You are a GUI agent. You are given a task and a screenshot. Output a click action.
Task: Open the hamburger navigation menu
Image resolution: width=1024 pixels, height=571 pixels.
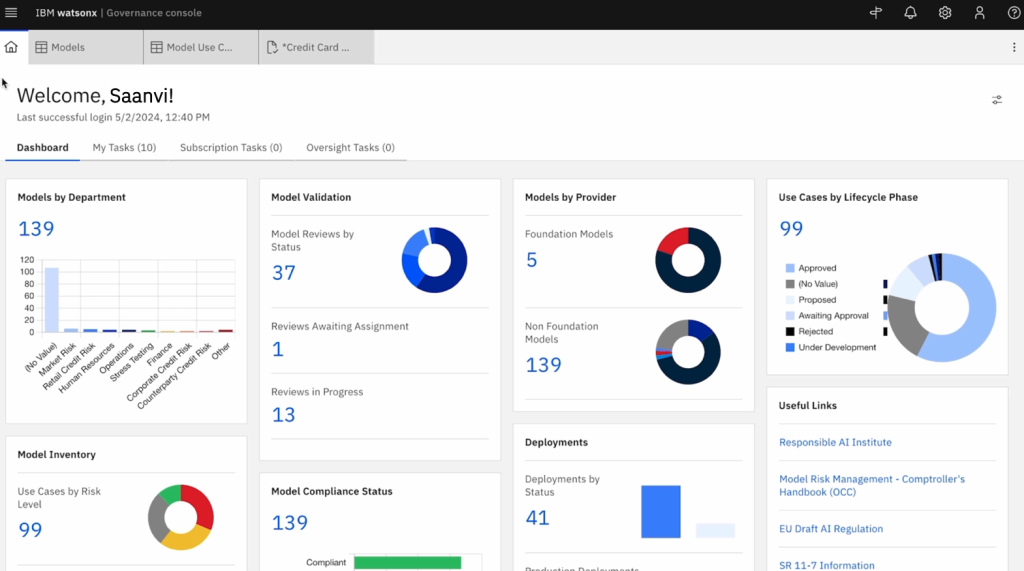(11, 12)
